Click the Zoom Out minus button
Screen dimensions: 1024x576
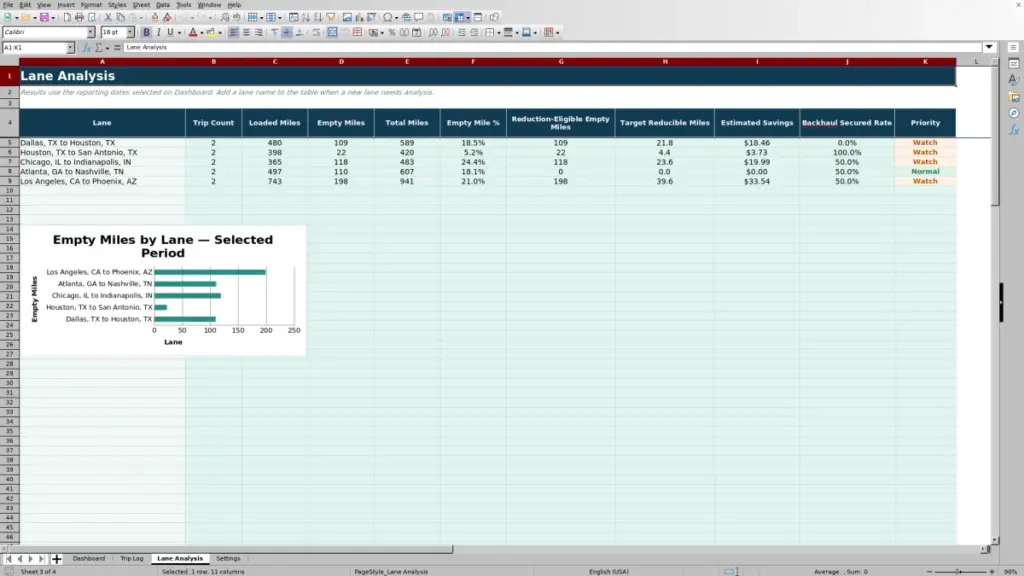pyautogui.click(x=930, y=571)
